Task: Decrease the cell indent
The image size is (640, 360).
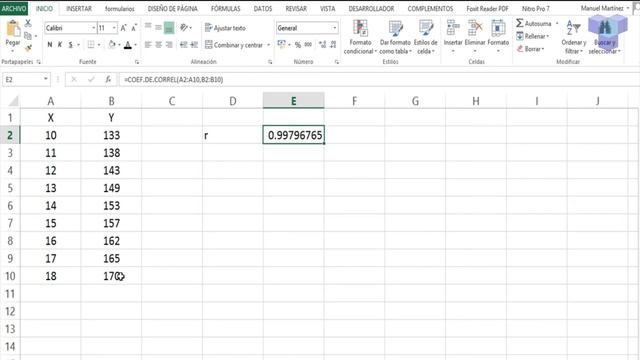Action: (x=184, y=44)
